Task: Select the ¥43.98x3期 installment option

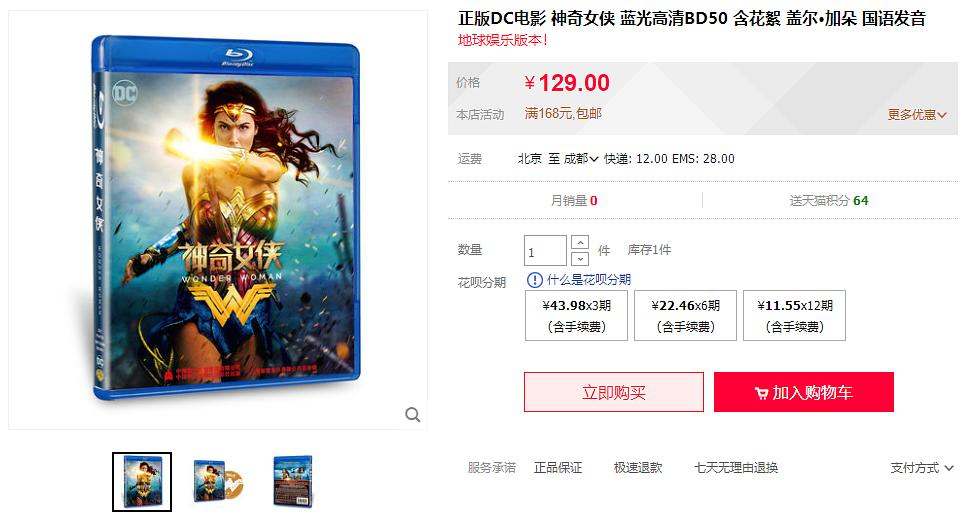Action: tap(576, 316)
